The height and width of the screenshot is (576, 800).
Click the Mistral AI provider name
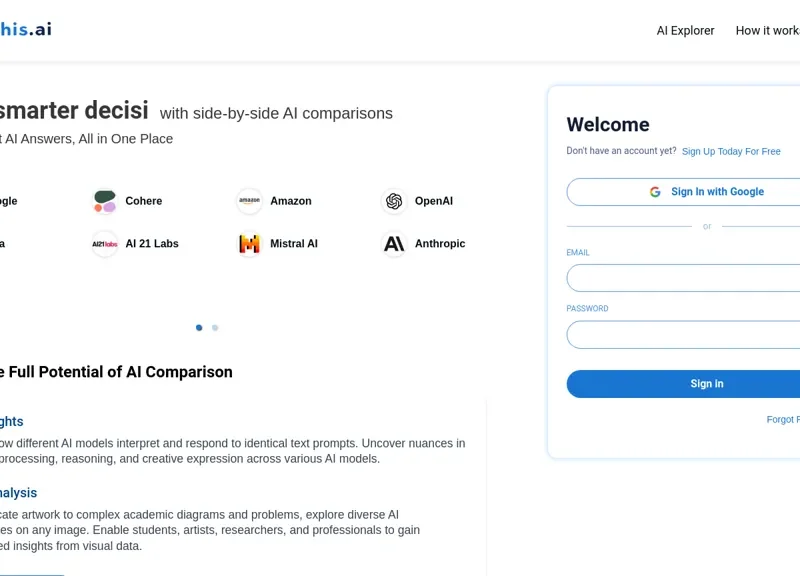294,244
